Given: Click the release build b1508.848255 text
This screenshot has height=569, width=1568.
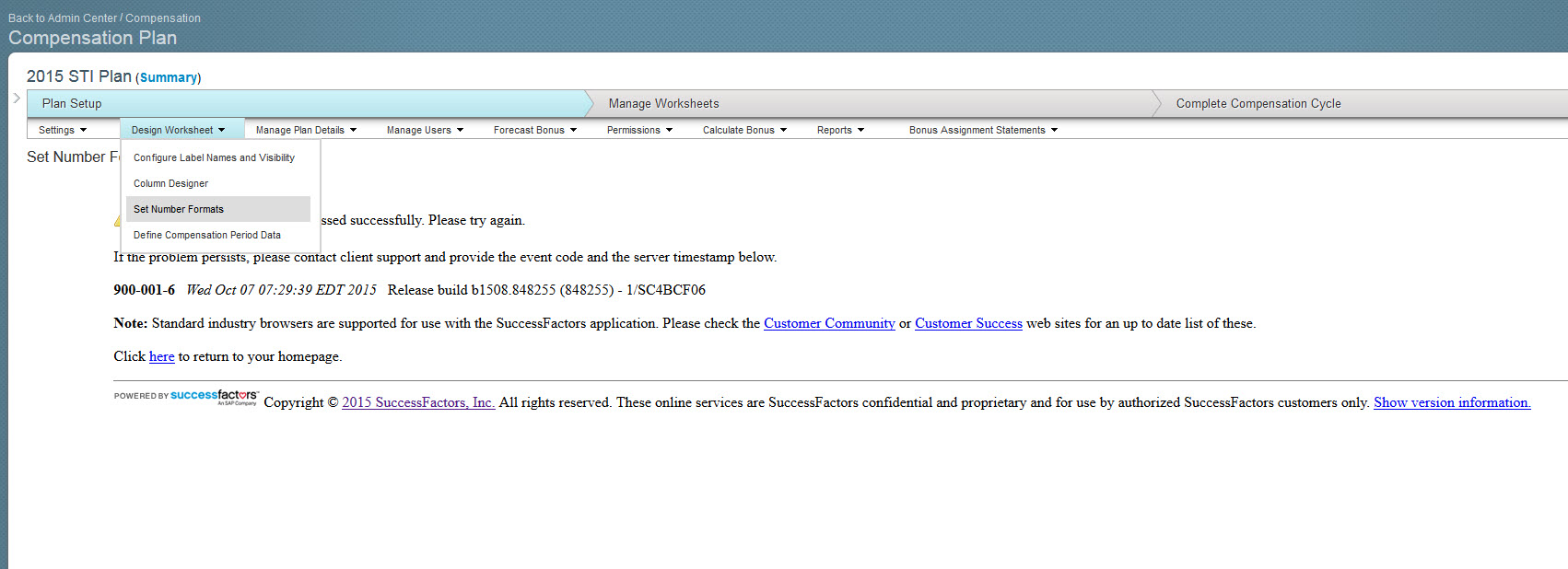Looking at the screenshot, I should pos(546,290).
